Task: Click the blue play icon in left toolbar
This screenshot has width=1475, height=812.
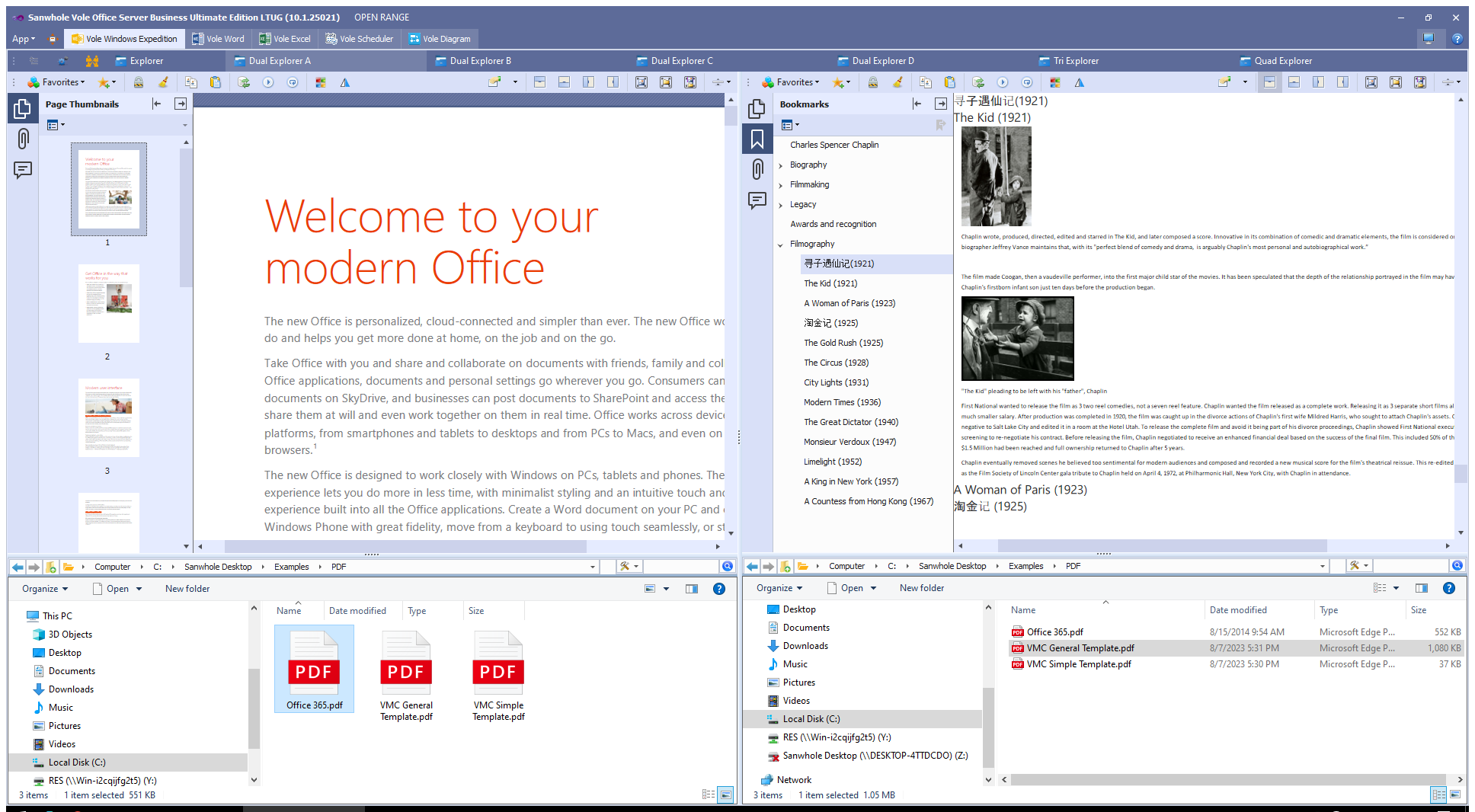Action: coord(268,82)
